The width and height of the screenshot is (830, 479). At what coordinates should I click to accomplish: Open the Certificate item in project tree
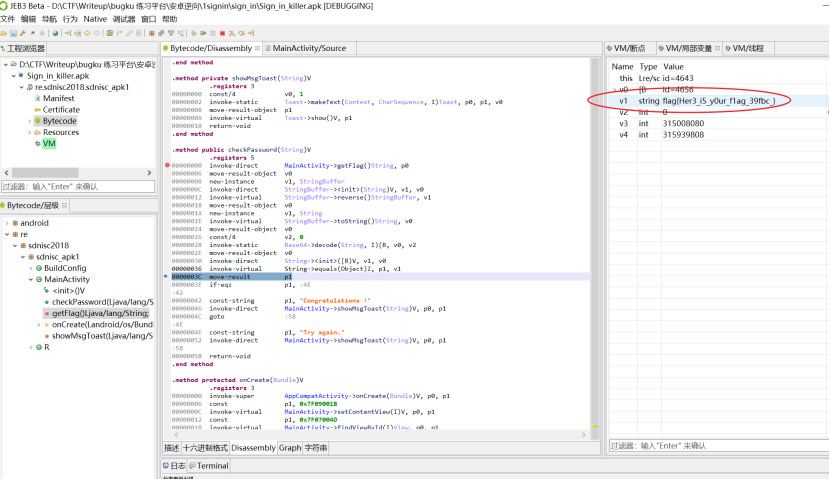coord(63,109)
